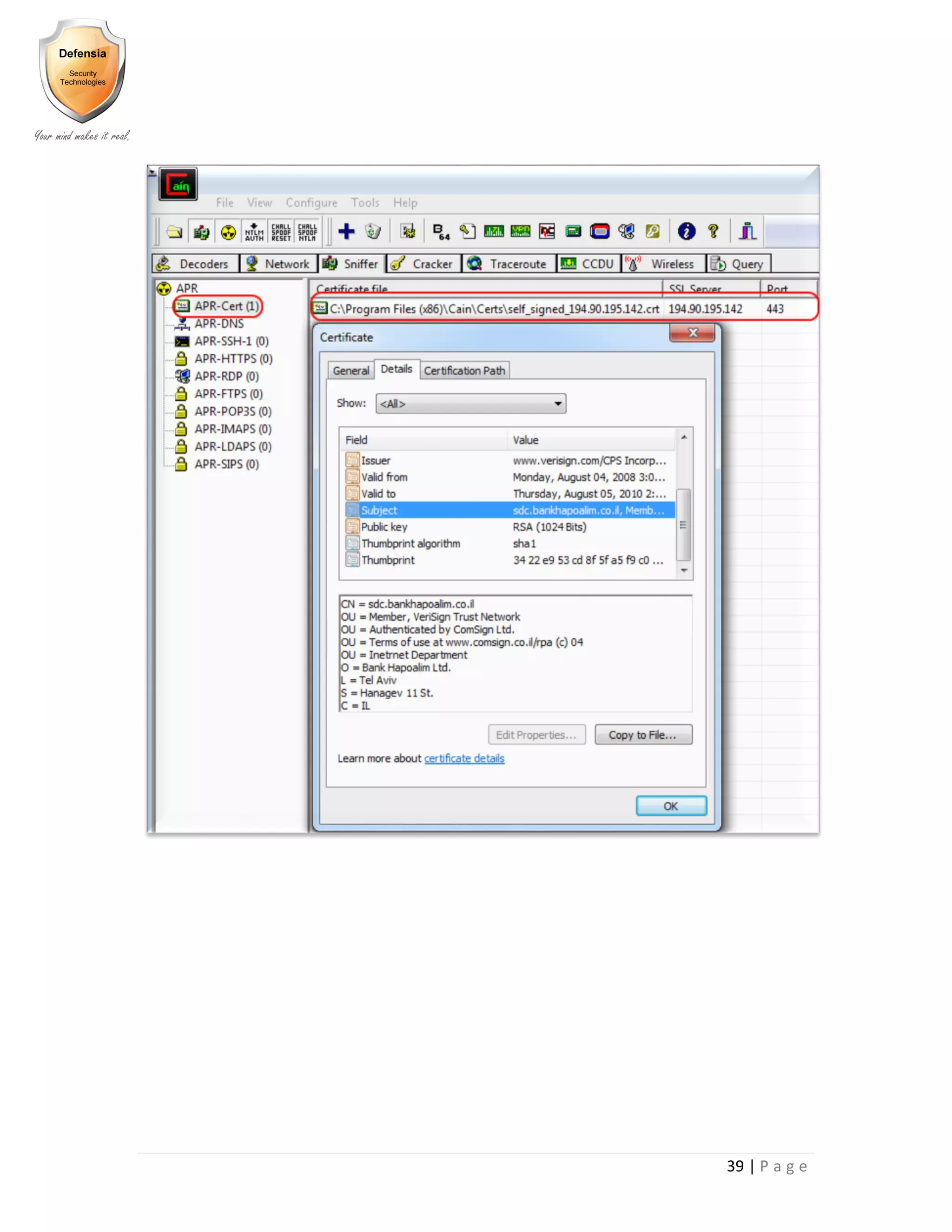Click the NTLM AUTH toolbar icon
This screenshot has width=952, height=1232.
pyautogui.click(x=254, y=231)
